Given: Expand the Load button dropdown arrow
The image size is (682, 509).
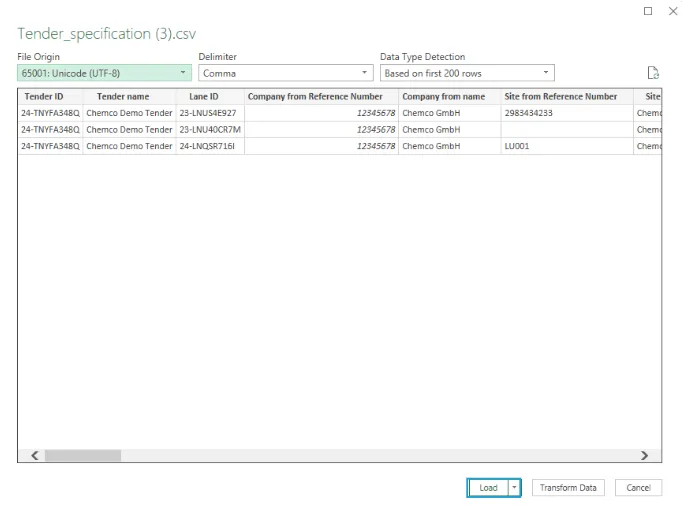Looking at the screenshot, I should click(514, 488).
